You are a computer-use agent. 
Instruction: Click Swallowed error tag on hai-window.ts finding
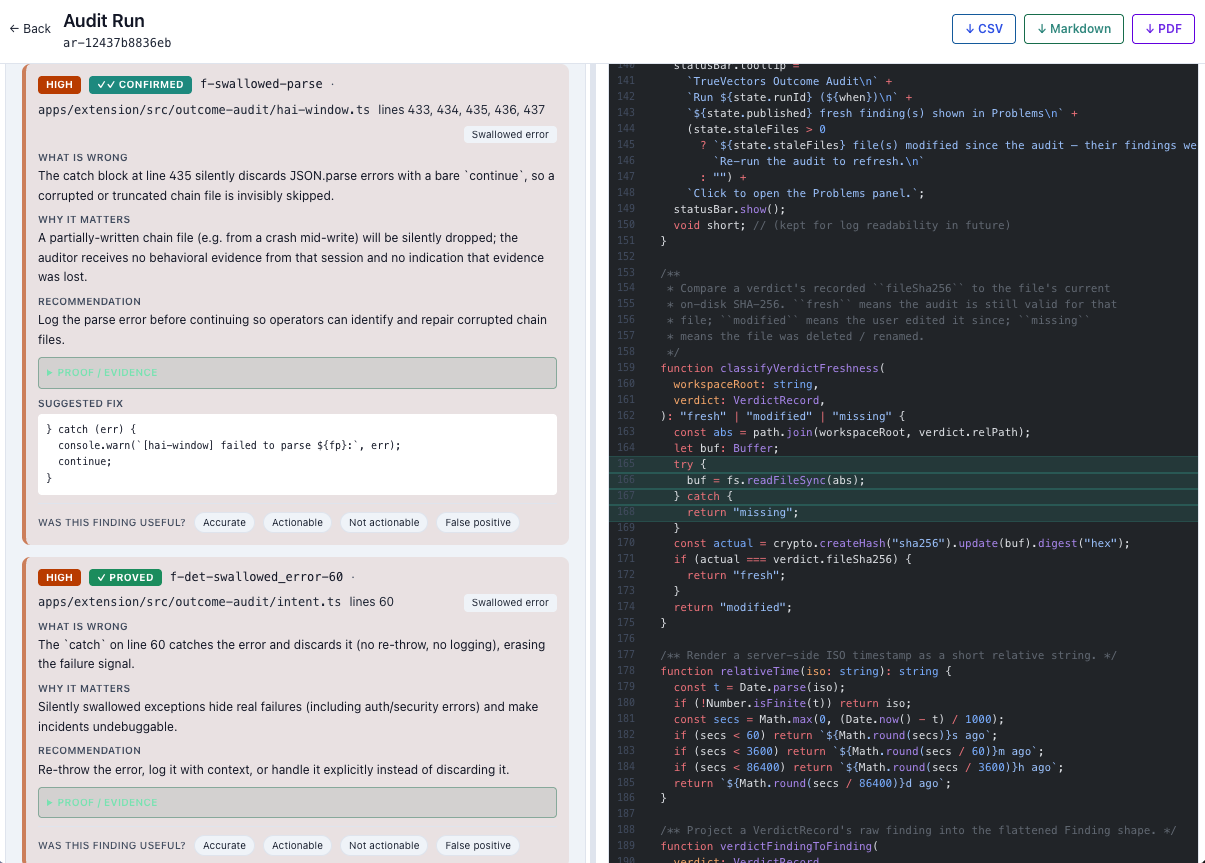[510, 134]
